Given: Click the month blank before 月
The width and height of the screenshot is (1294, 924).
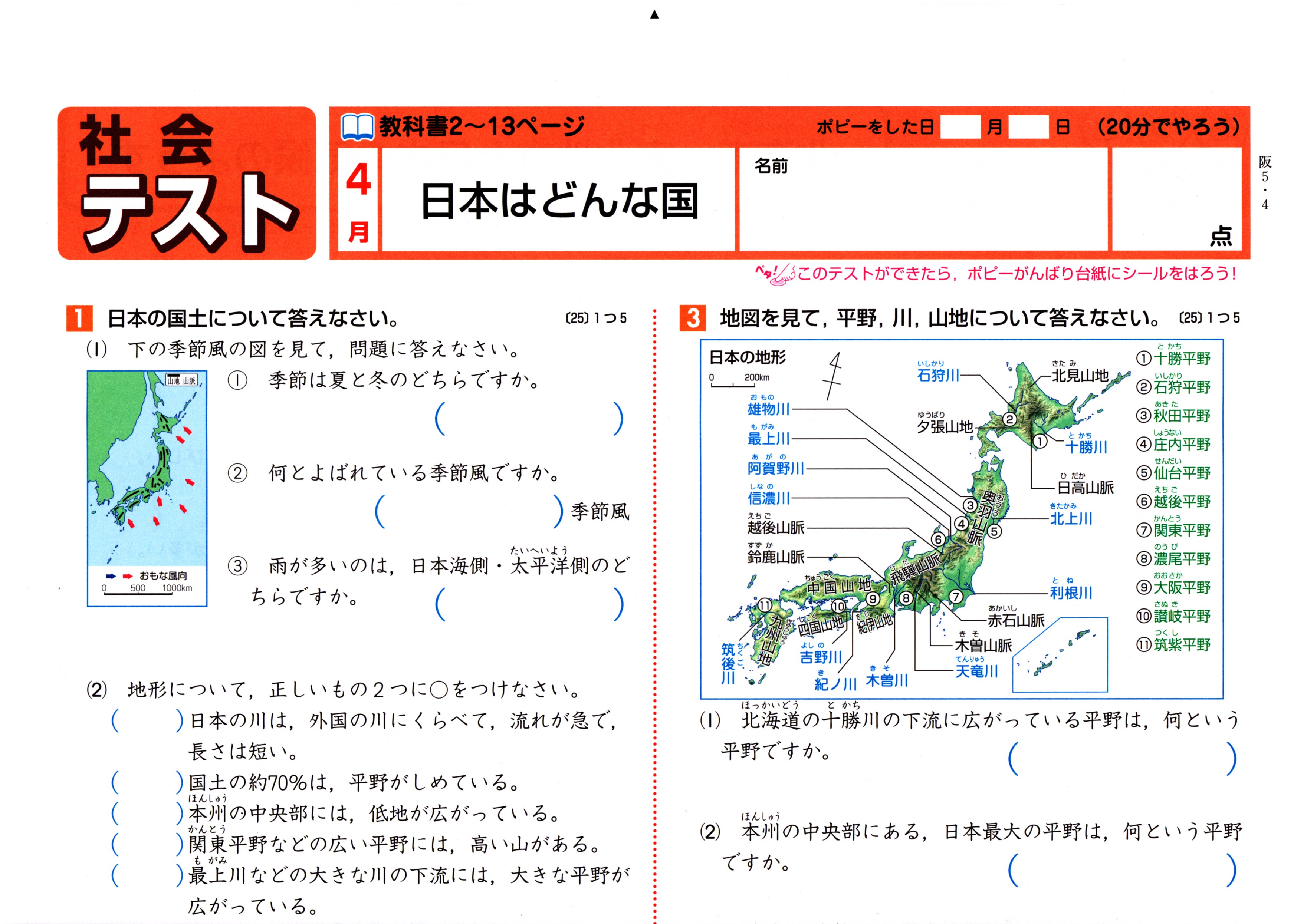Looking at the screenshot, I should [960, 126].
